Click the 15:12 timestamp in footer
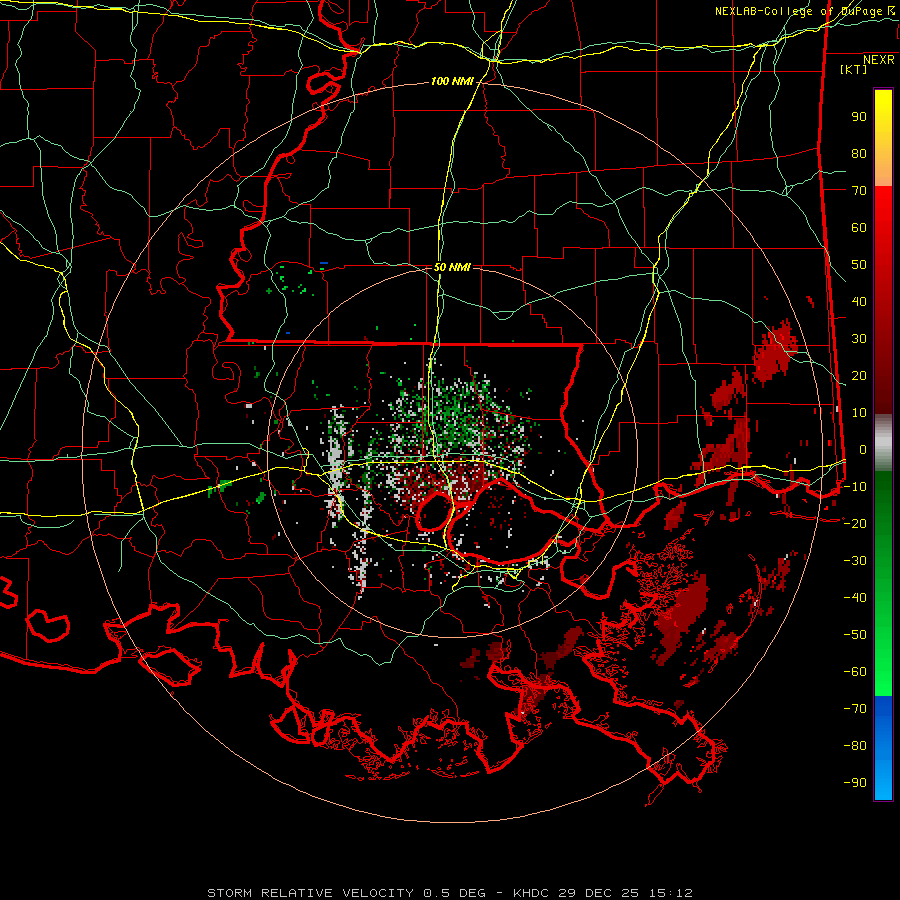Viewport: 900px width, 900px height. coord(671,893)
